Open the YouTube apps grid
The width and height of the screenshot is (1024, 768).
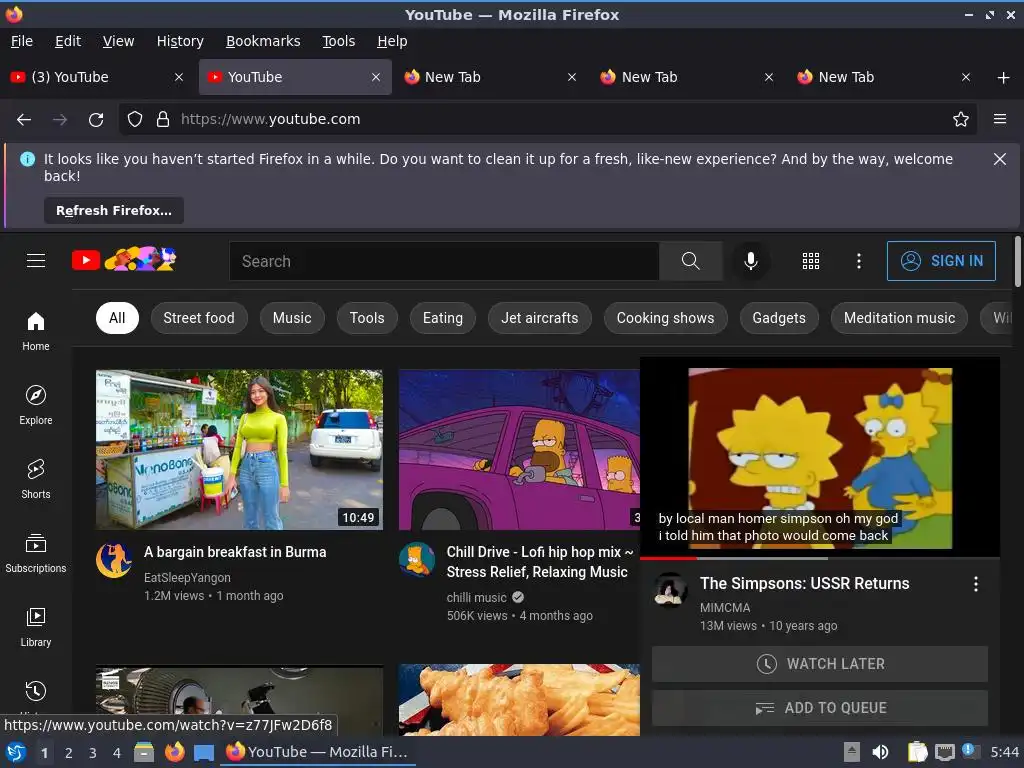tap(810, 261)
